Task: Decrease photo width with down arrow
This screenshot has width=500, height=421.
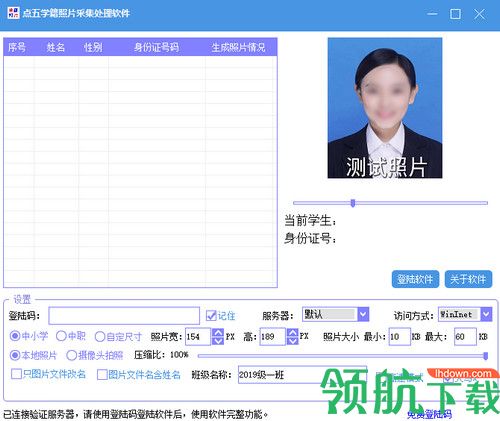Action: tap(218, 341)
